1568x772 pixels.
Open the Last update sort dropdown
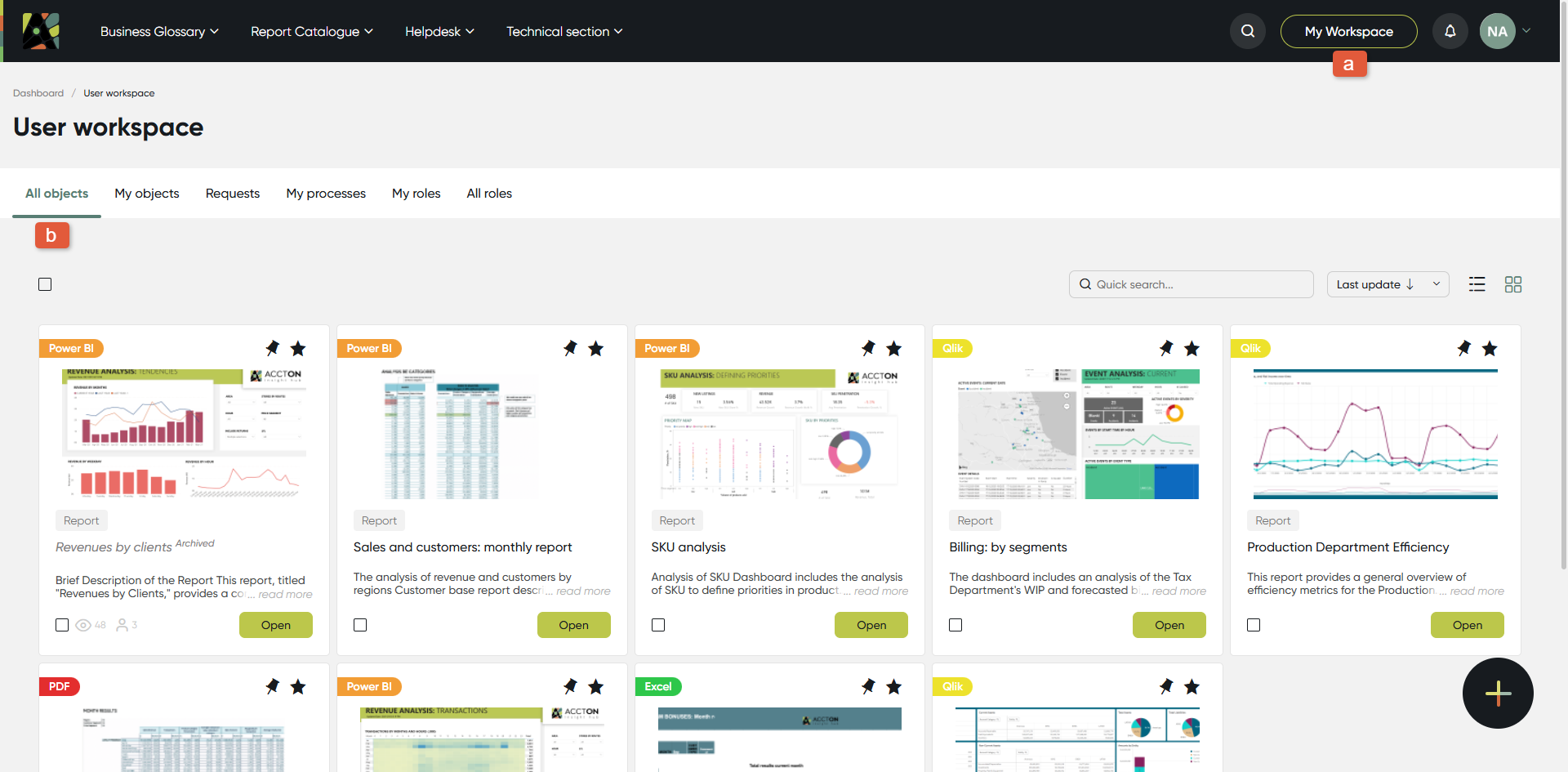(1388, 284)
